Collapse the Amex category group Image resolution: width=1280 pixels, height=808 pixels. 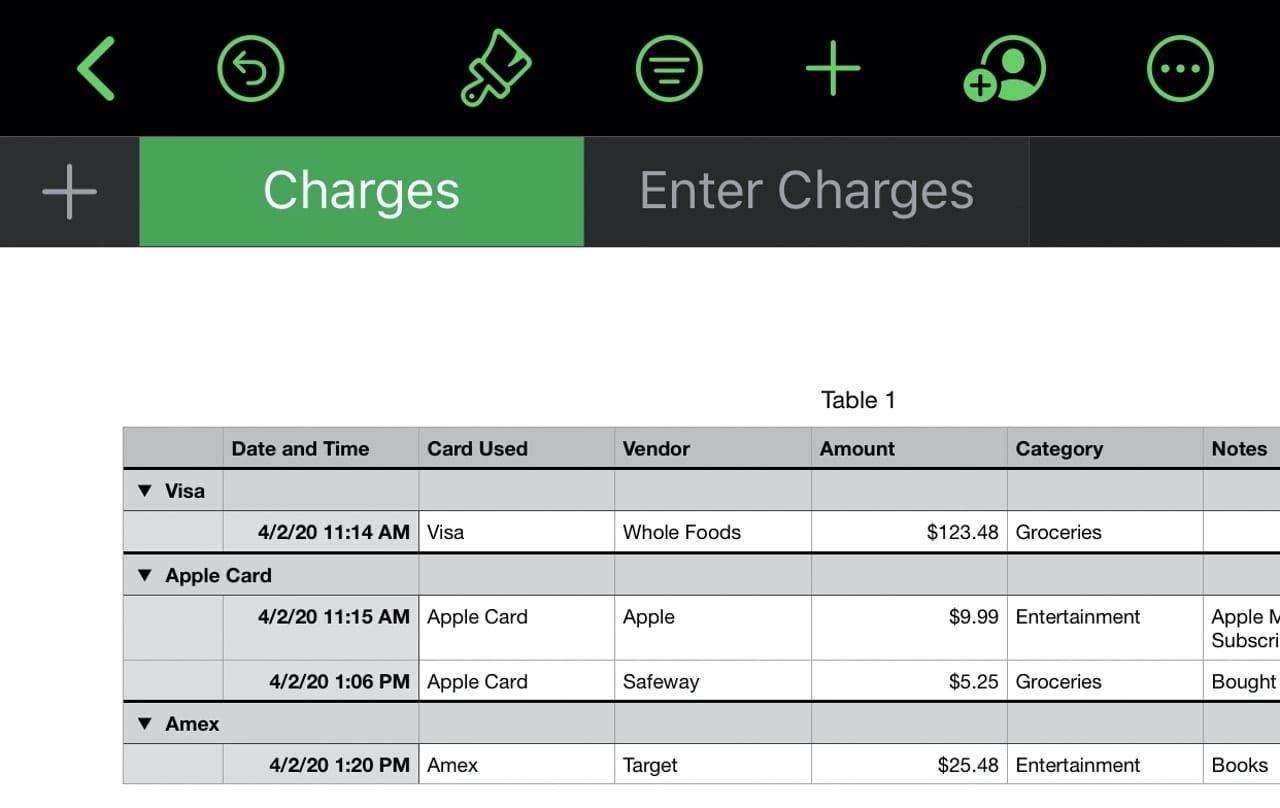coord(146,724)
